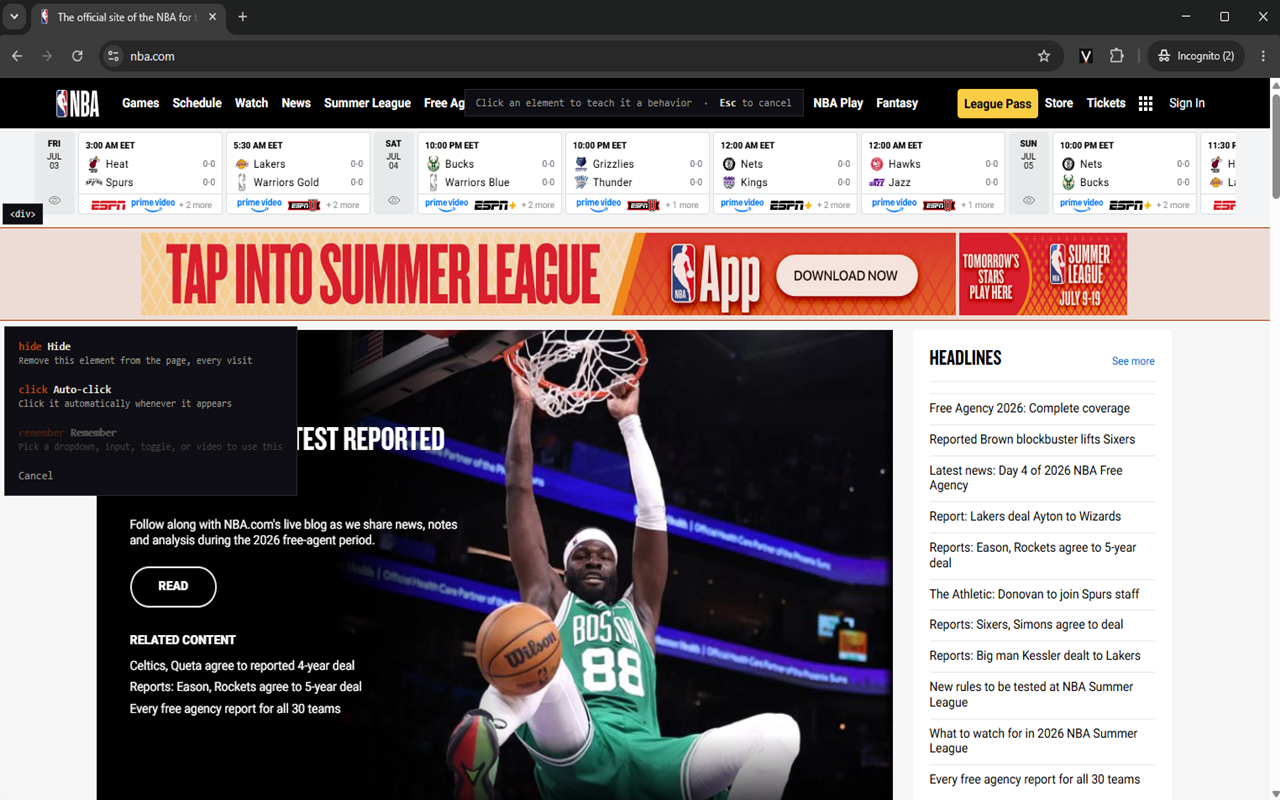
Task: Click the V extension icon in the toolbar
Action: pyautogui.click(x=1085, y=56)
